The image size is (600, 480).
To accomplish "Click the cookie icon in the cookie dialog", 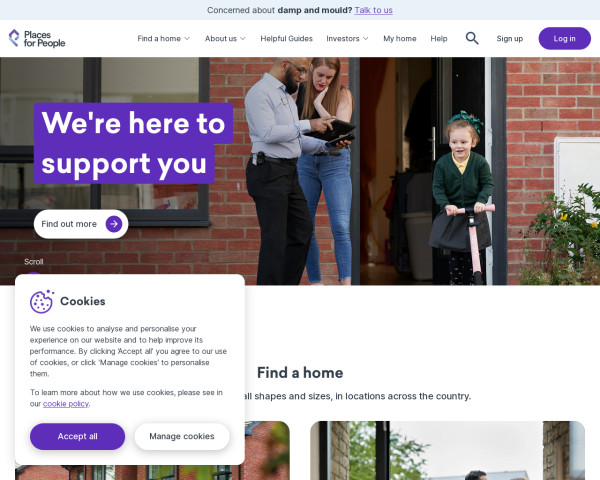I will coord(42,301).
